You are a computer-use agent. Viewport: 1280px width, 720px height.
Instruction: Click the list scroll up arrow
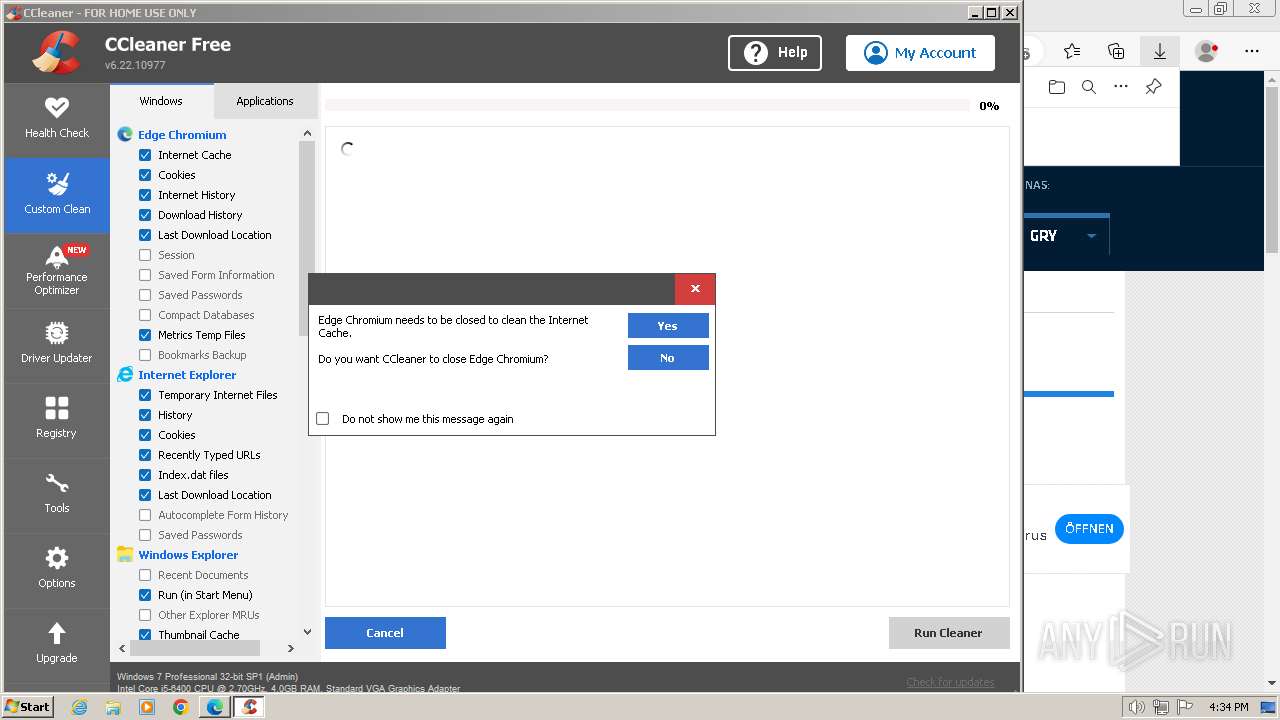coord(307,133)
